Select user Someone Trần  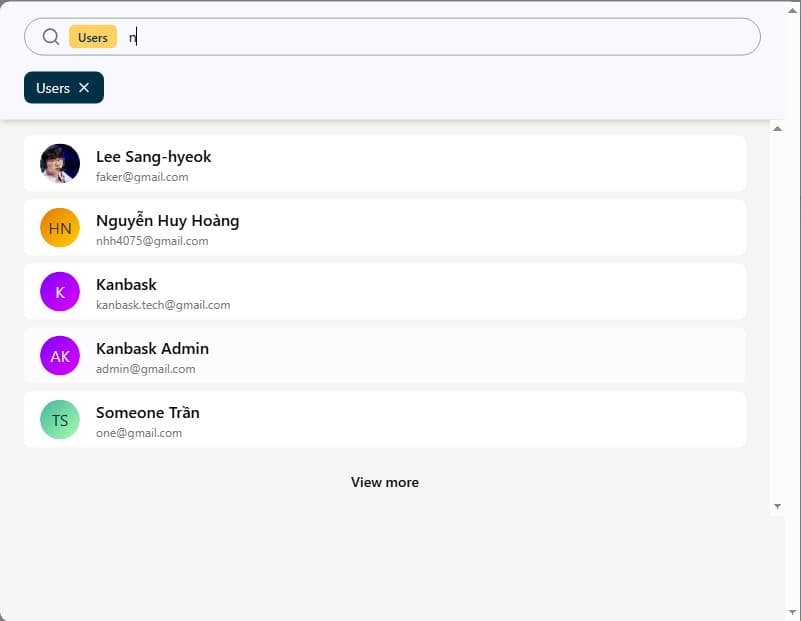tap(385, 420)
